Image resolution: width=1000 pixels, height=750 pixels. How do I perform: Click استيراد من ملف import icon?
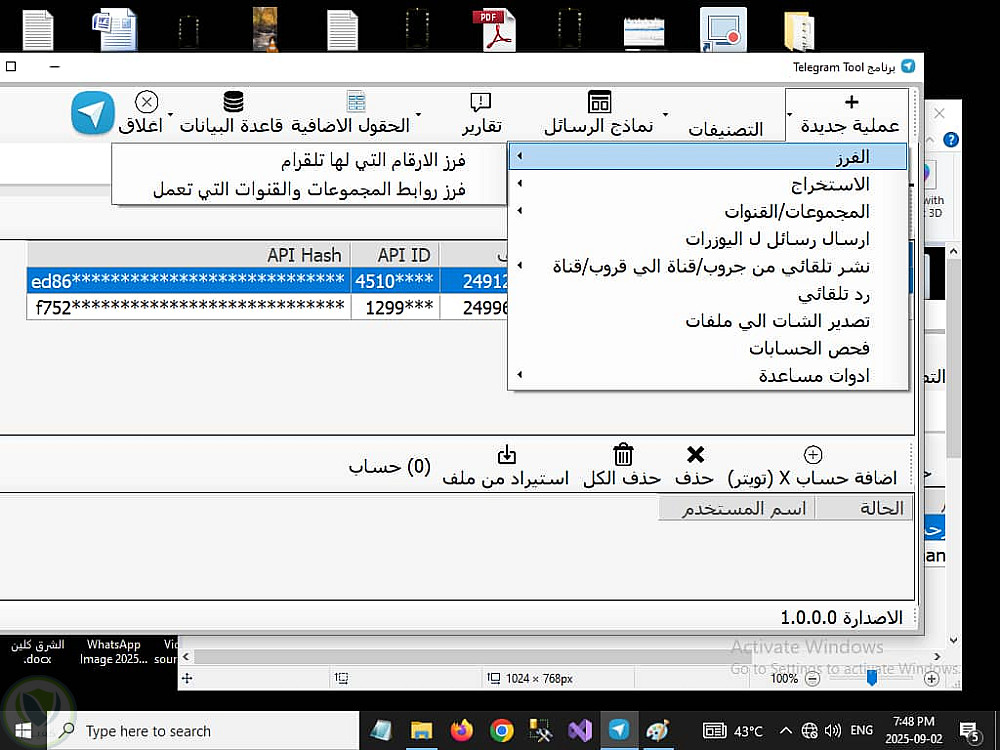click(506, 455)
